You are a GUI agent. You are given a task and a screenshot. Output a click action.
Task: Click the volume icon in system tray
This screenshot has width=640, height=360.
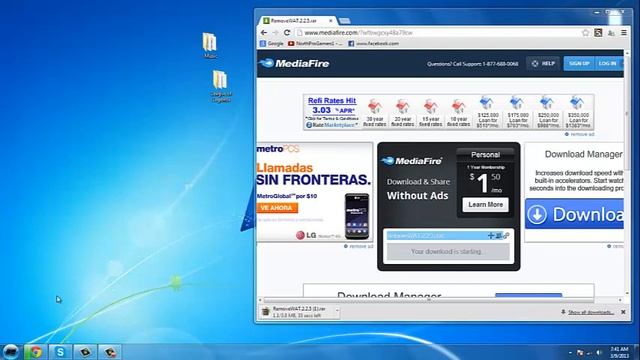pyautogui.click(x=599, y=353)
